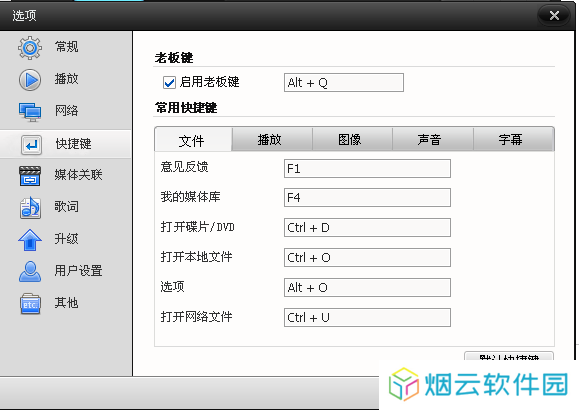Viewport: 579px width, 410px height.
Task: Switch to the 声音 shortcuts tab
Action: (432, 139)
